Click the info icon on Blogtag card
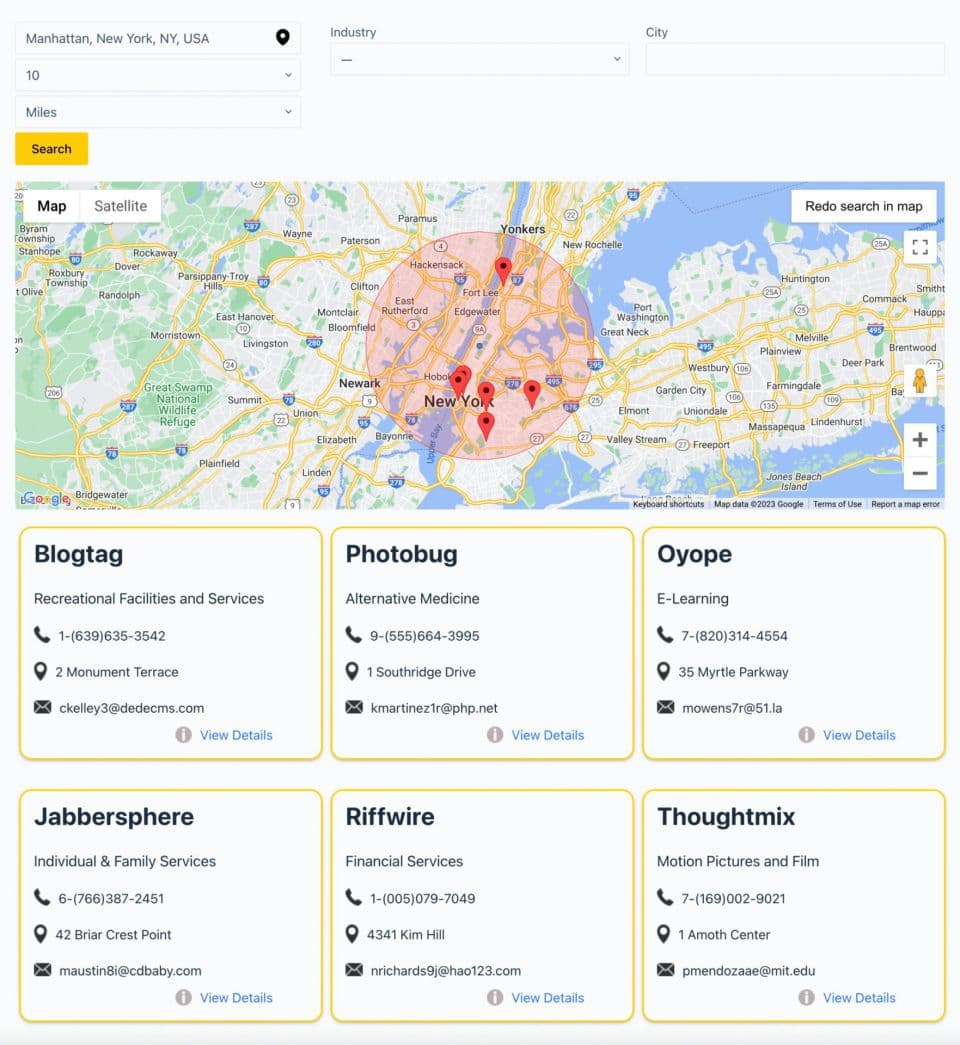 point(183,734)
